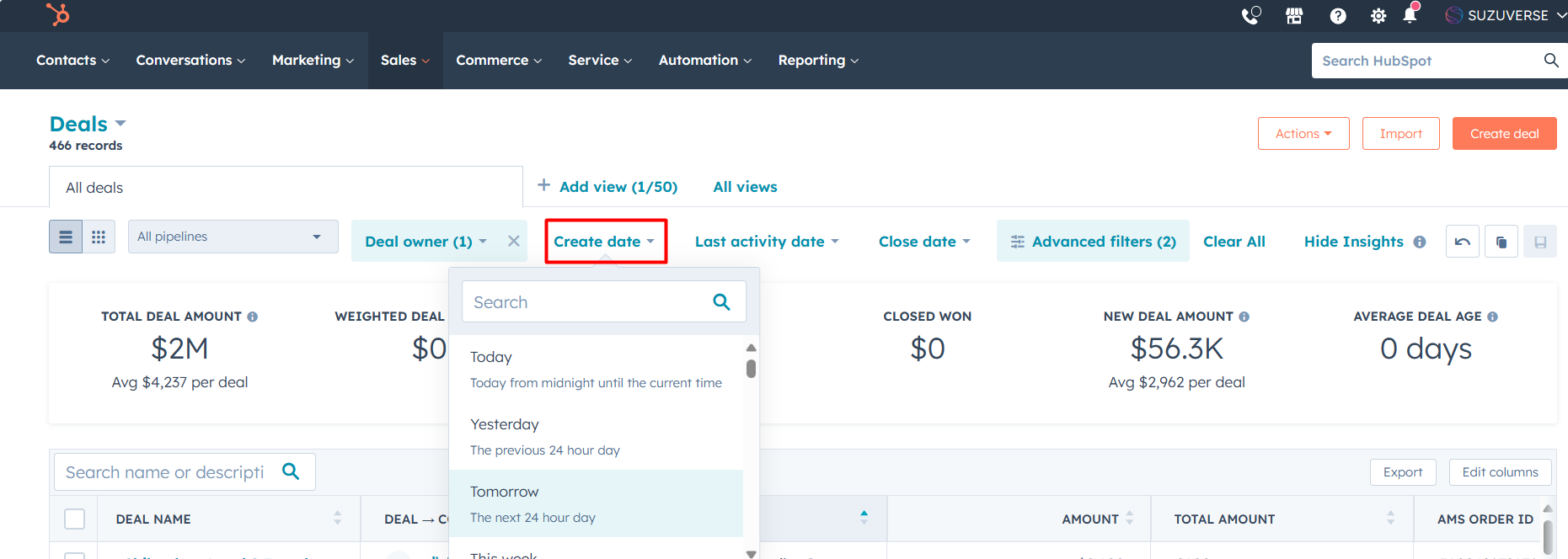Choose Tomorrow from the date options

click(x=596, y=503)
